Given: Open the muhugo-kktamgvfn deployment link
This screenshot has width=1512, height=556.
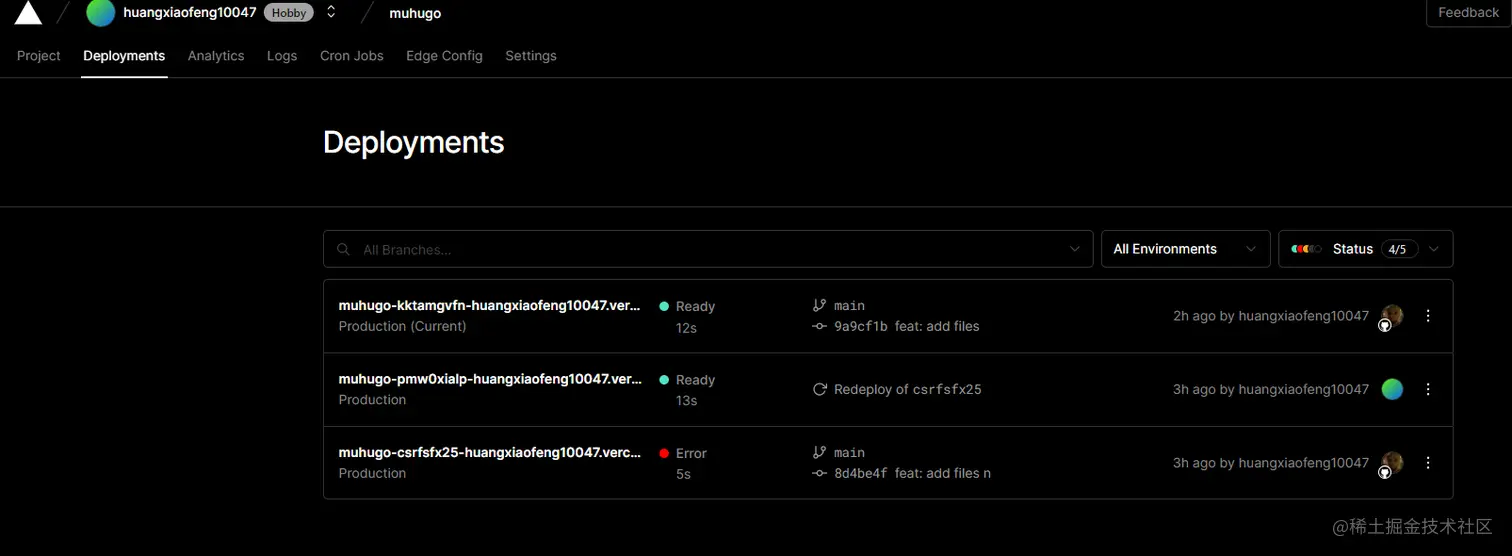Looking at the screenshot, I should pos(490,306).
